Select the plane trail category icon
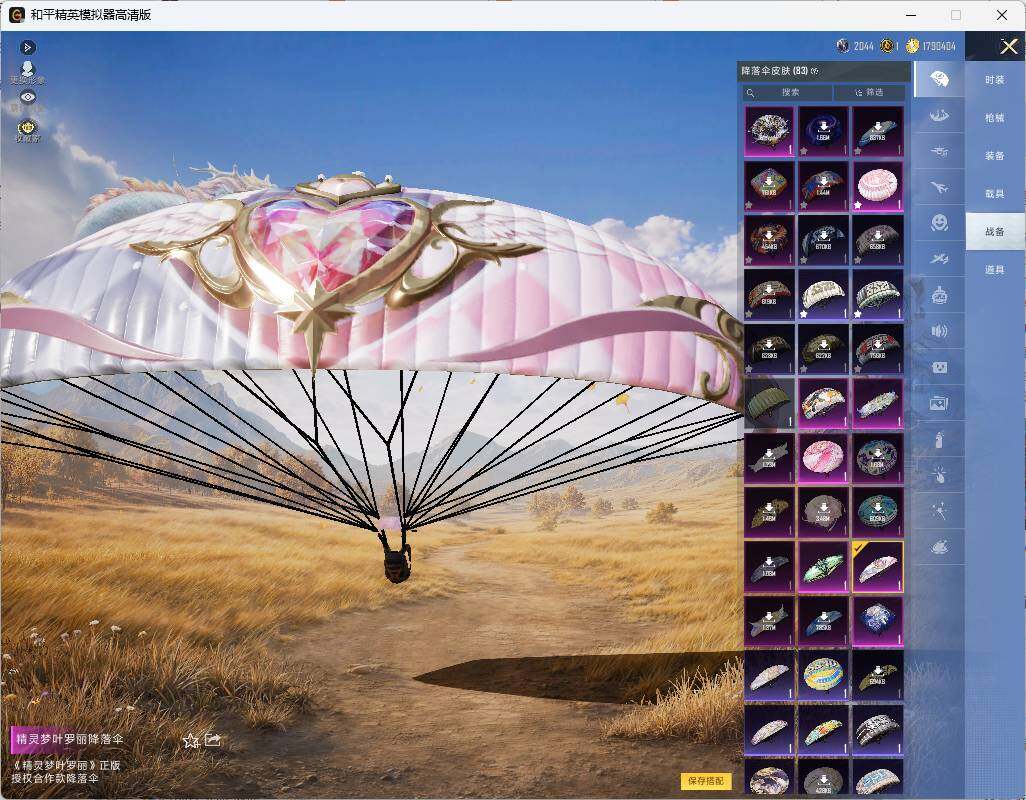 (939, 259)
